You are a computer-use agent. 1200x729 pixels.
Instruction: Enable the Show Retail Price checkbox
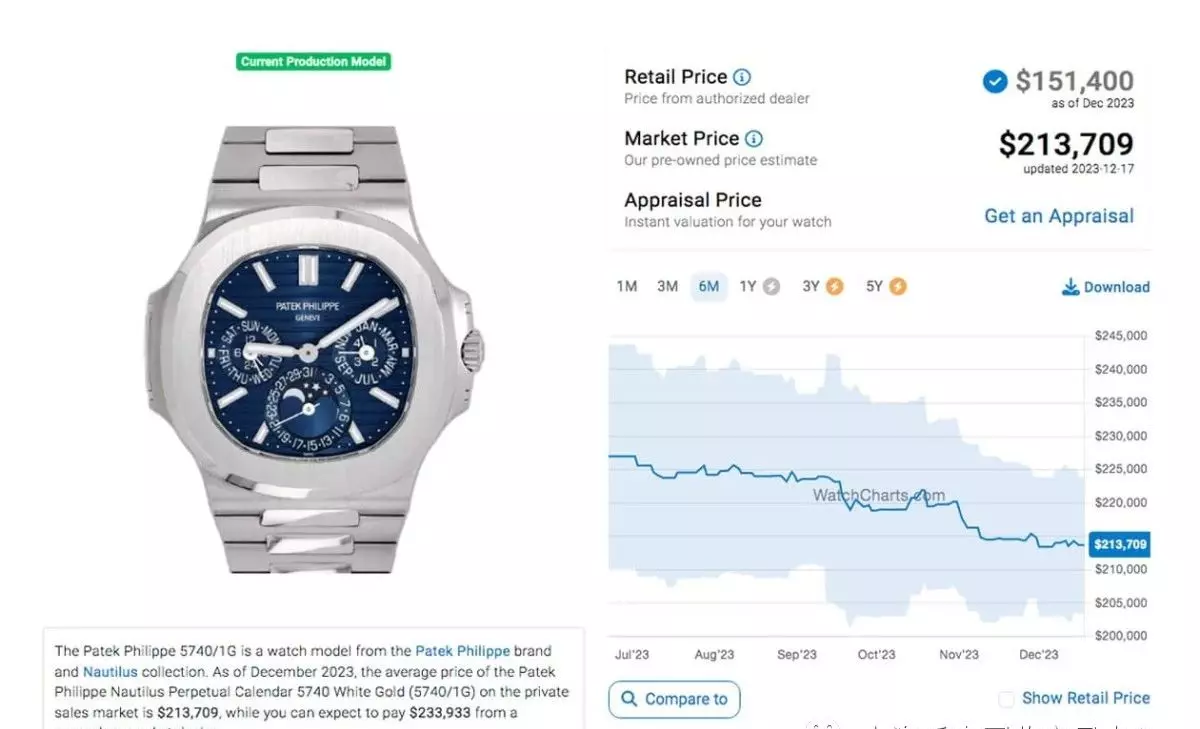coord(1006,699)
